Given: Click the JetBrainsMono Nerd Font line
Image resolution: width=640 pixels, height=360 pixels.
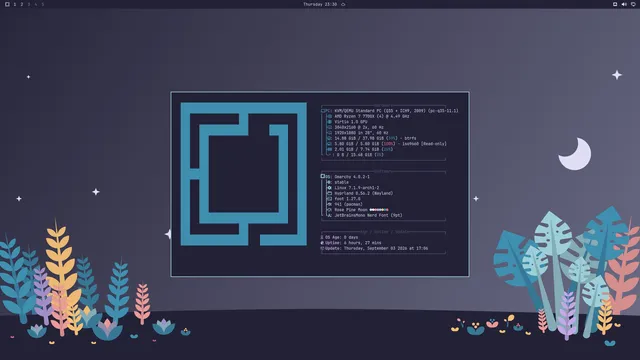Looking at the screenshot, I should [368, 216].
